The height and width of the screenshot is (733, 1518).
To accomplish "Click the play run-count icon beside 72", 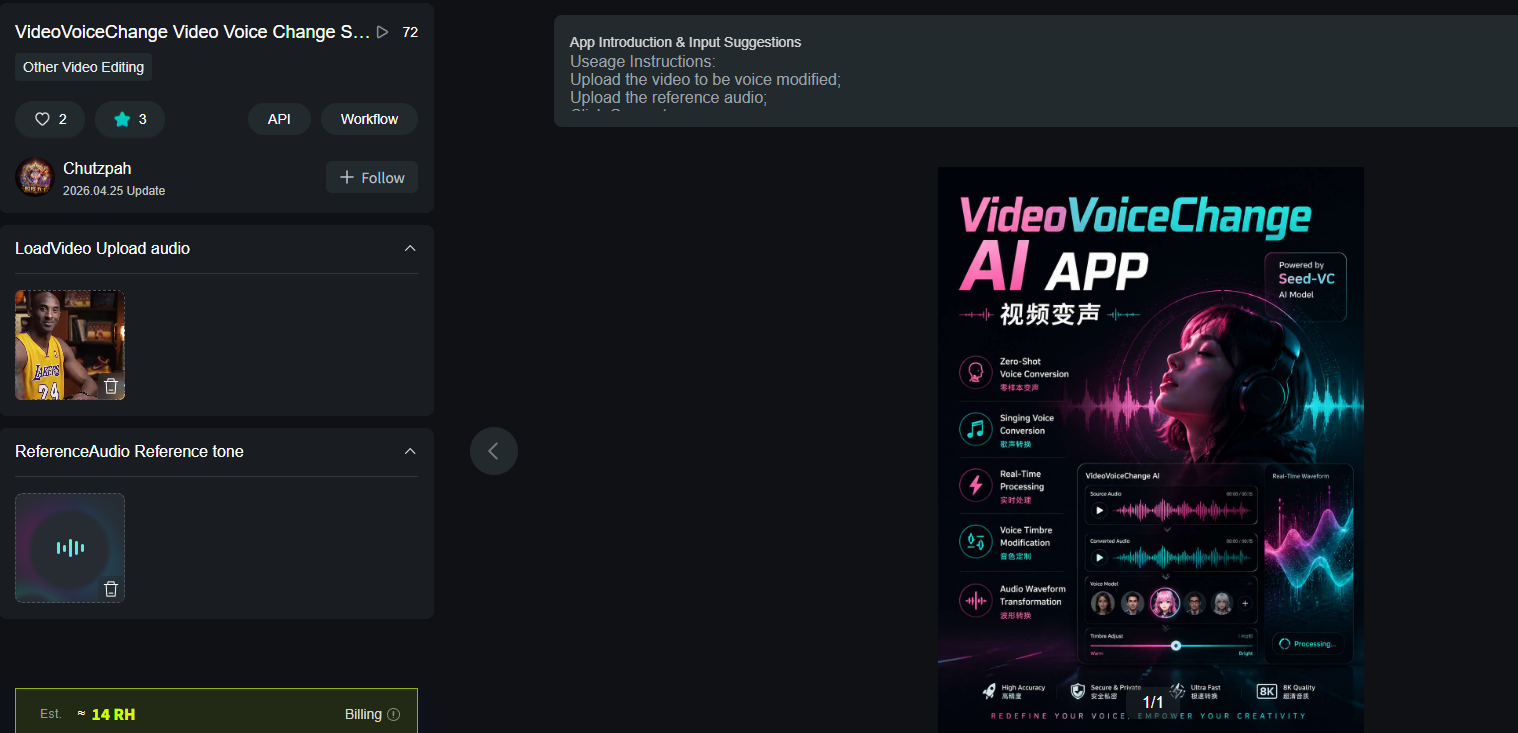I will coord(382,32).
